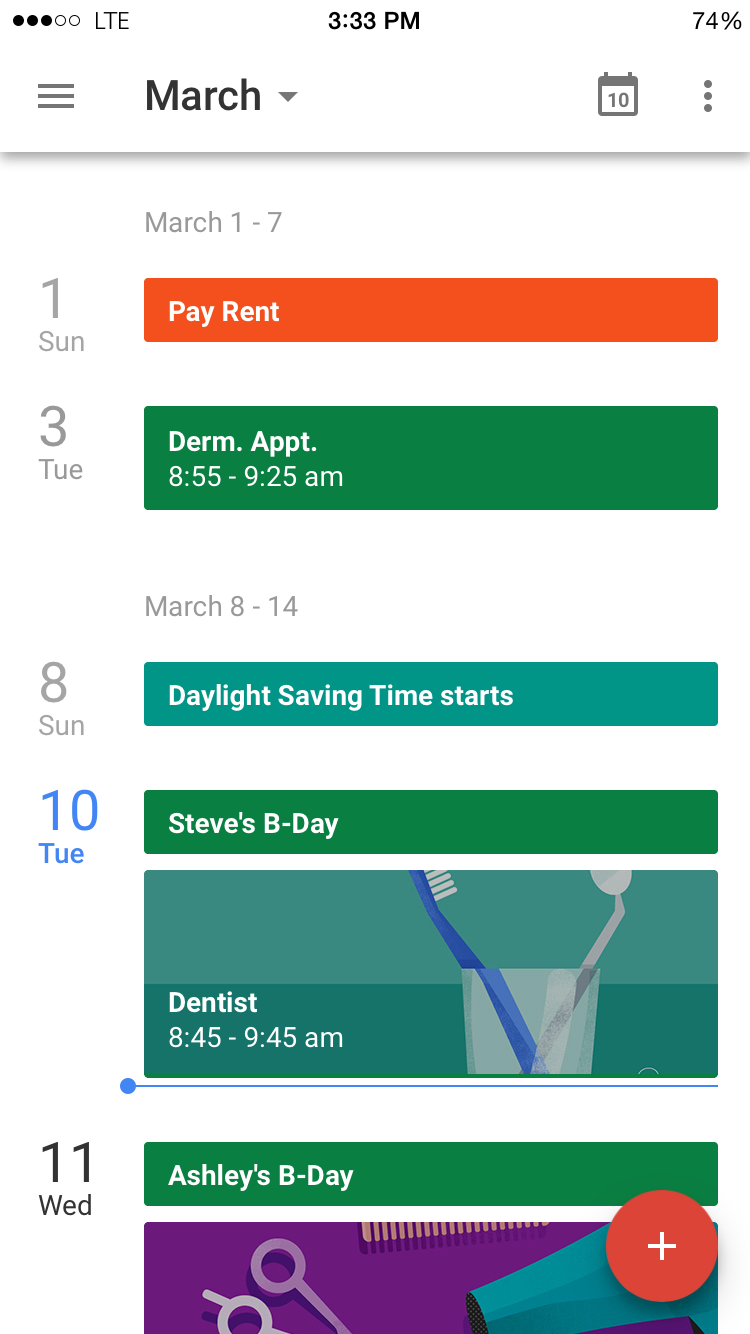Open Steve's B-Day event
Screen dimensions: 750x1334
[x=430, y=822]
